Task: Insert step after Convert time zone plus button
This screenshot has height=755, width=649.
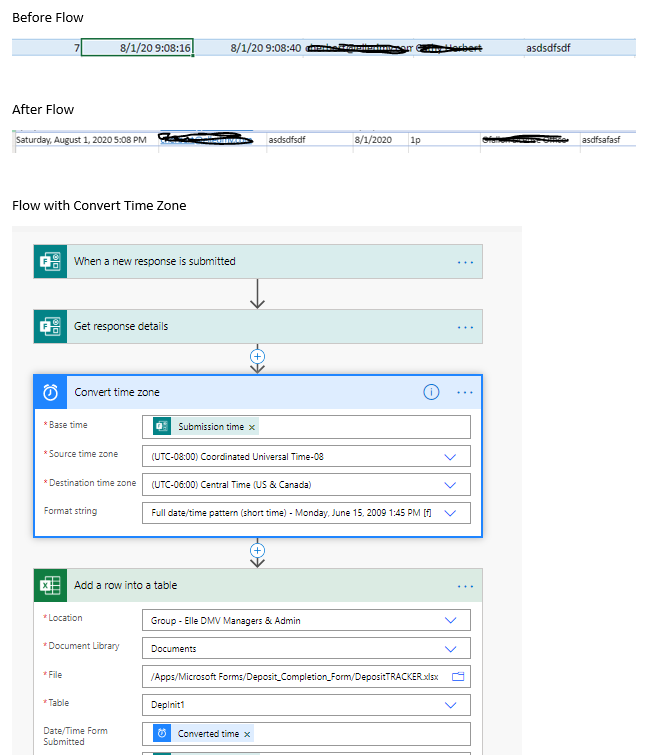Action: pos(258,550)
